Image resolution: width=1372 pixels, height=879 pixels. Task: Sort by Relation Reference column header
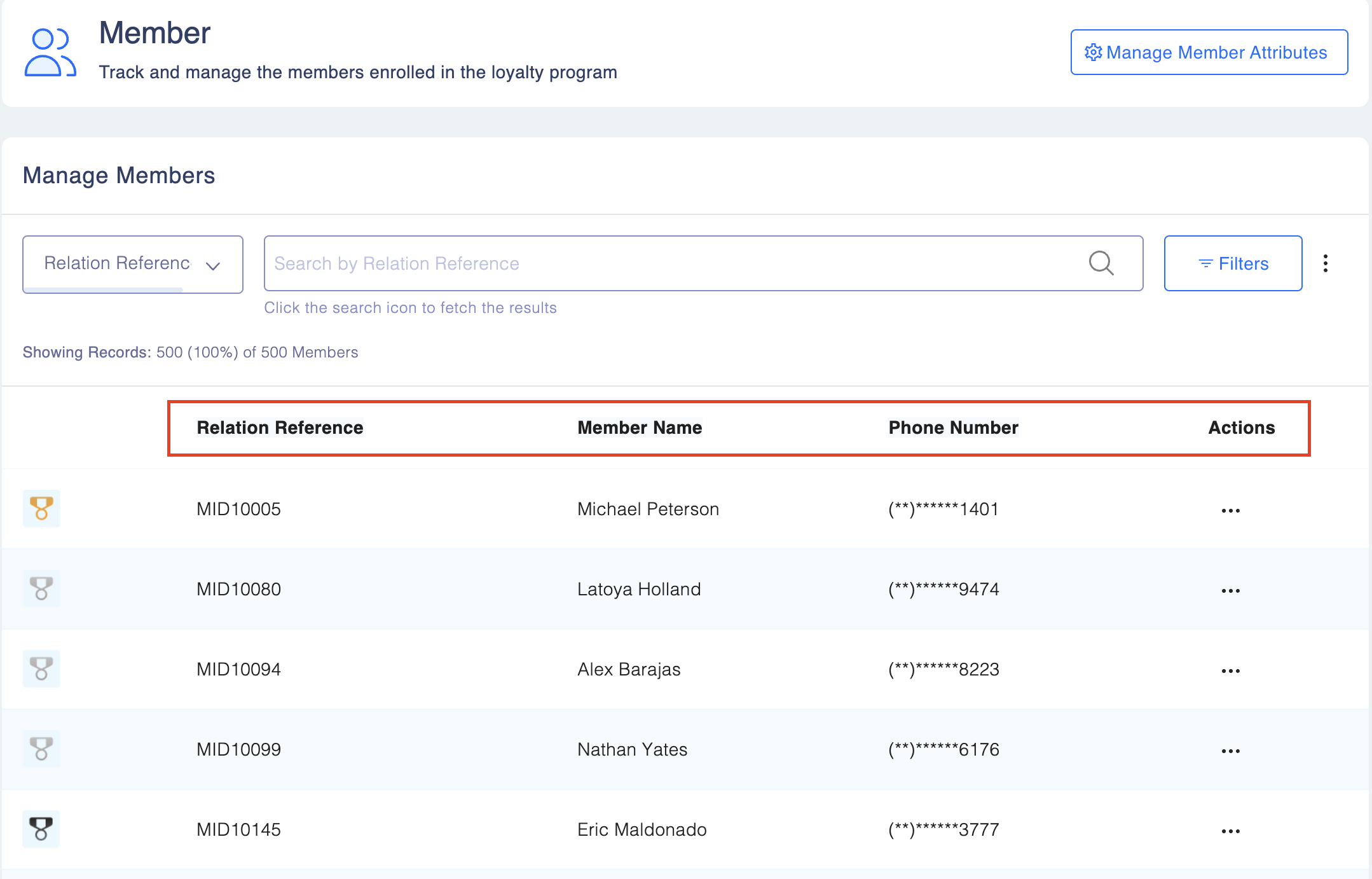(280, 427)
